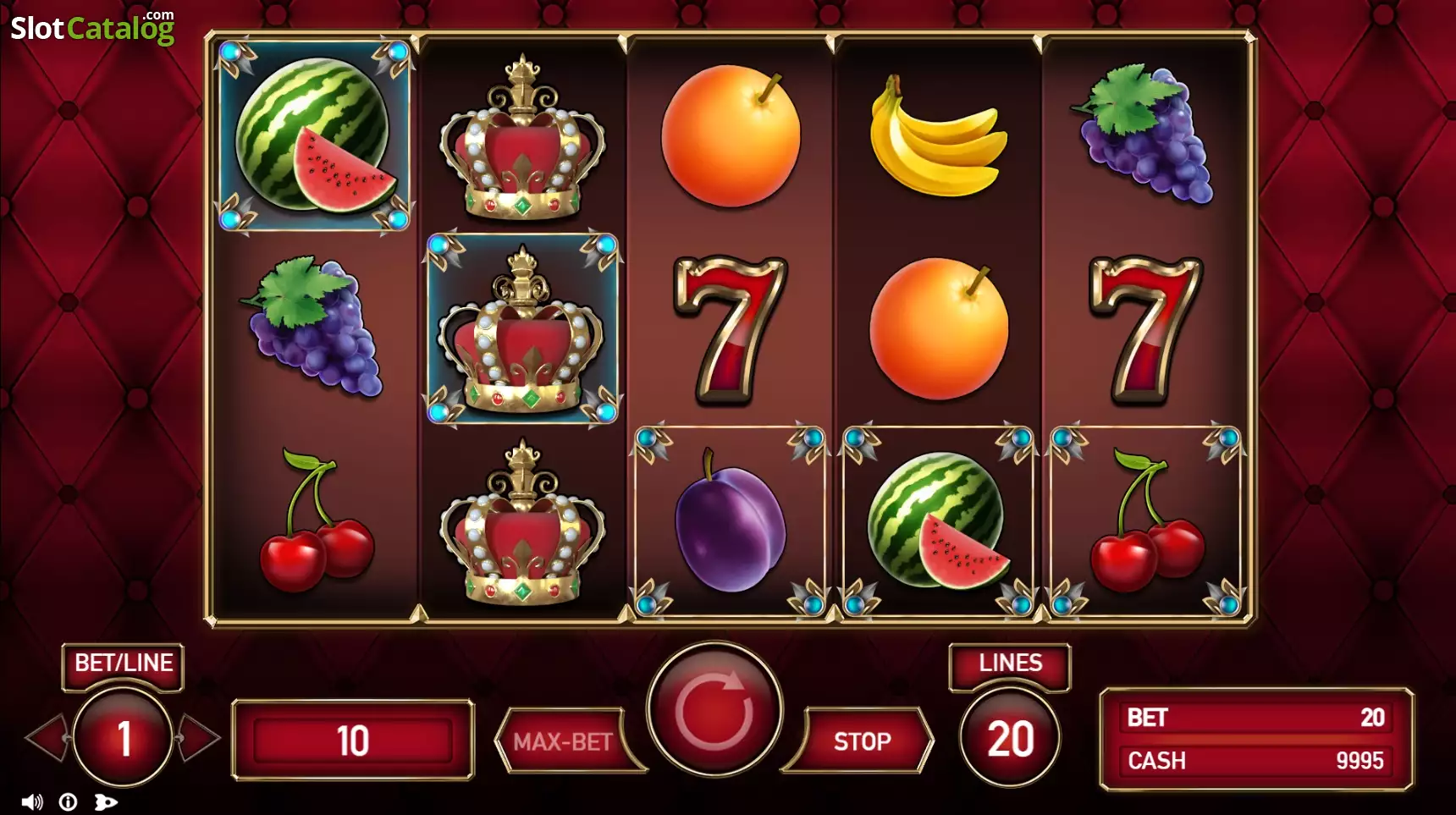The width and height of the screenshot is (1456, 815).
Task: Select the LINES 20 circle
Action: coord(1010,738)
